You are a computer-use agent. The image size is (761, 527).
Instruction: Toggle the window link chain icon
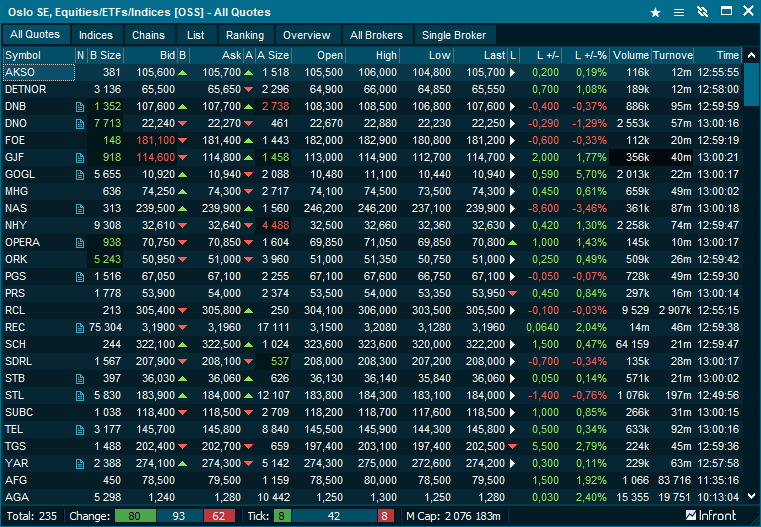click(702, 12)
